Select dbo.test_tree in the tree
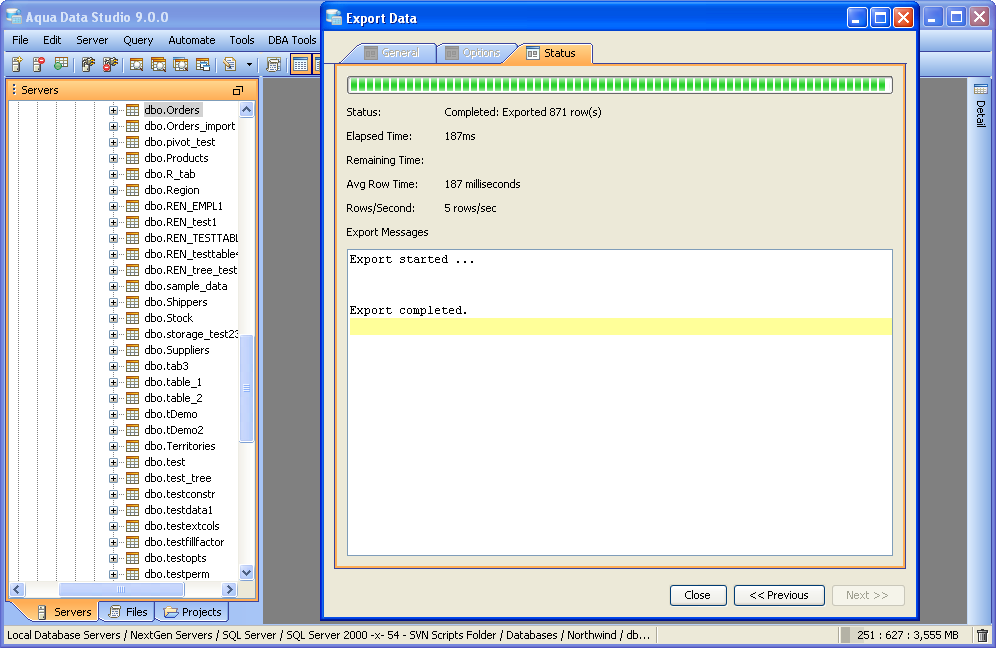Screen dimensions: 996x648 [x=178, y=478]
